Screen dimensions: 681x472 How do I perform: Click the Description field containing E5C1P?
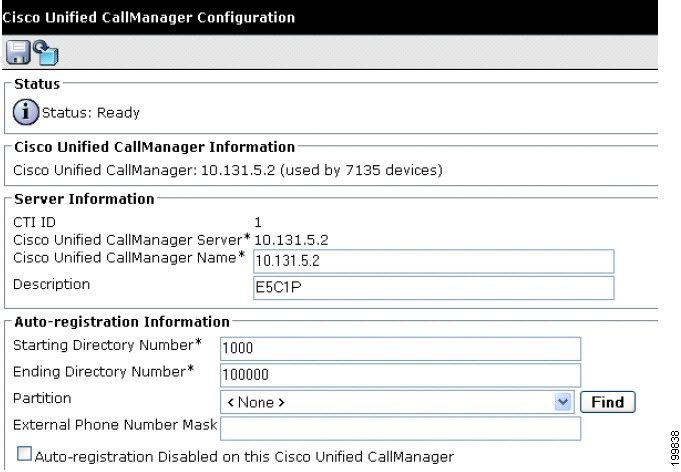433,288
